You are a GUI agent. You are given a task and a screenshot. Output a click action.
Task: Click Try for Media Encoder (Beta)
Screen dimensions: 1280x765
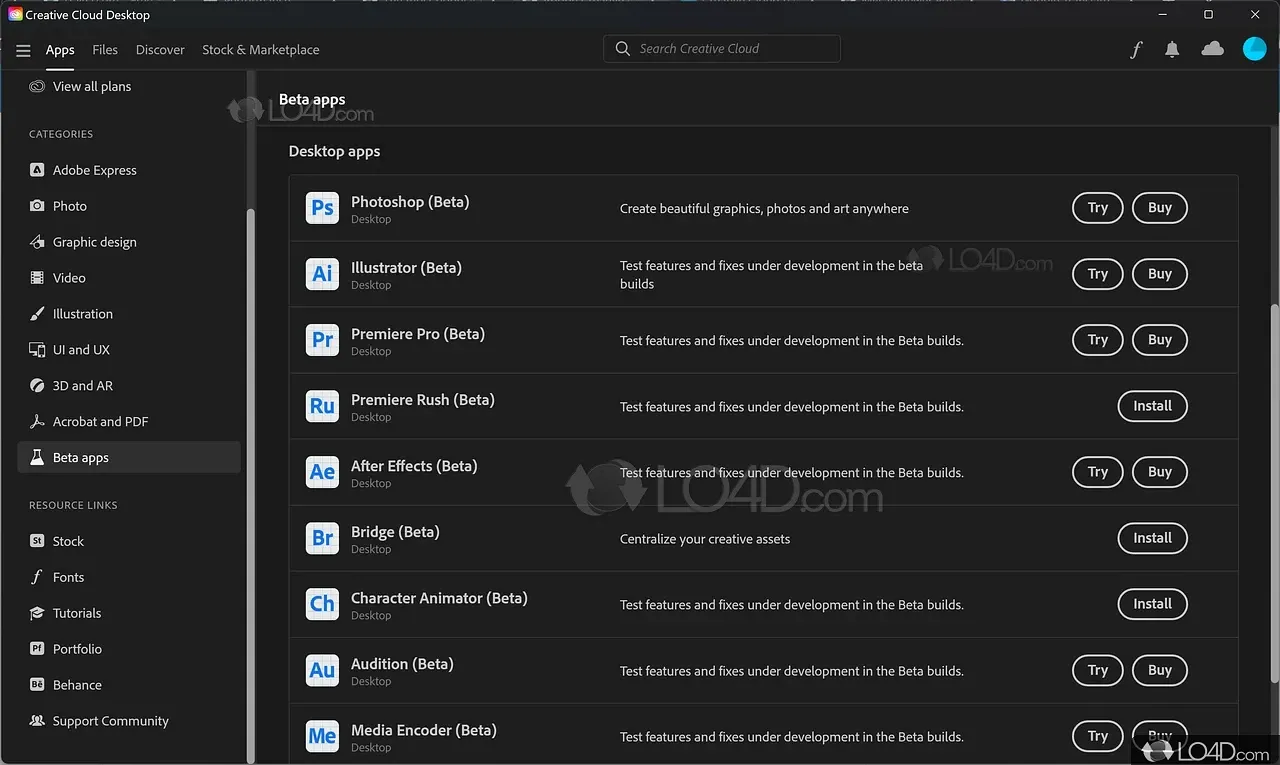tap(1098, 736)
